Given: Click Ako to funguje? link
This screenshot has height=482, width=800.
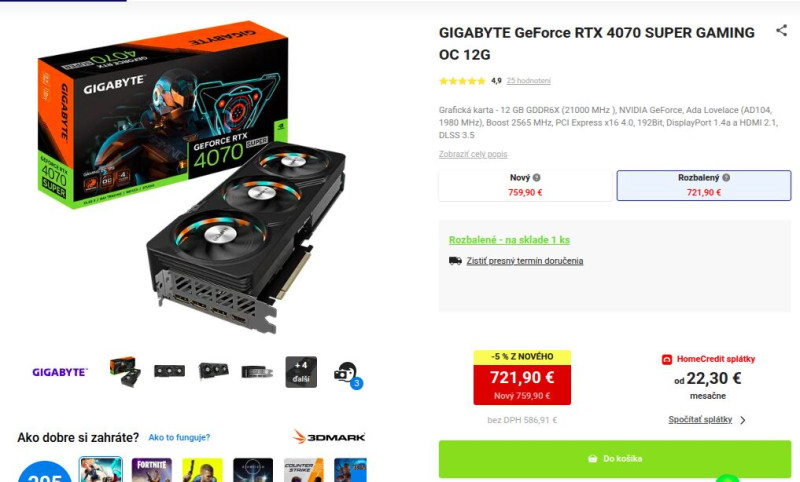Looking at the screenshot, I should pos(179,437).
